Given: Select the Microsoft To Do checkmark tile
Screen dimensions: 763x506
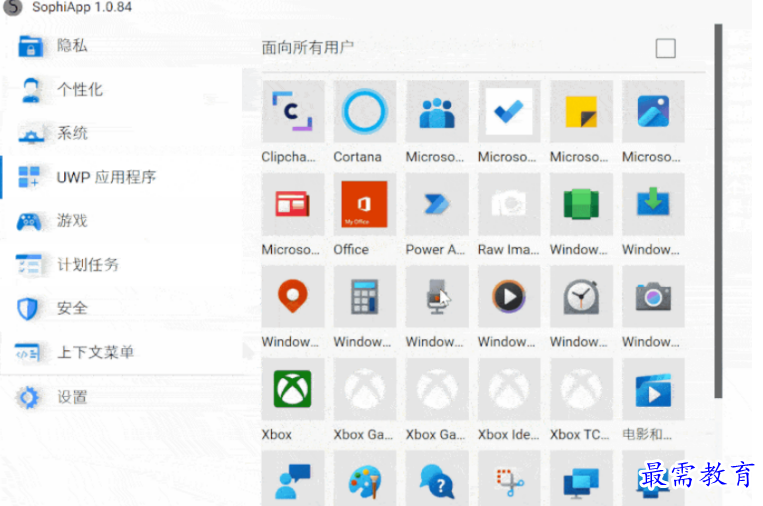Looking at the screenshot, I should [x=509, y=111].
